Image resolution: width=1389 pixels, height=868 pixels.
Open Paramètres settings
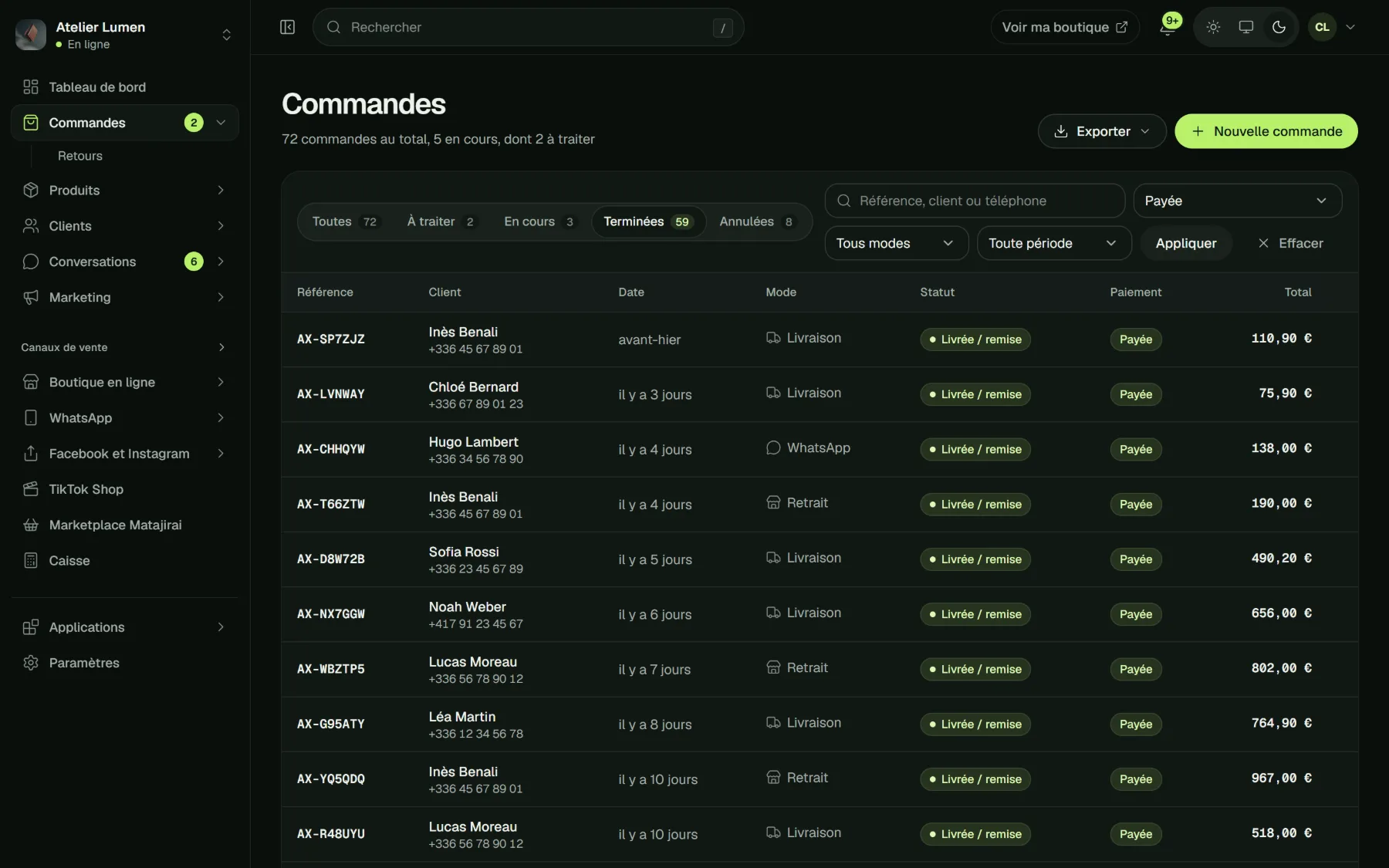(125, 663)
